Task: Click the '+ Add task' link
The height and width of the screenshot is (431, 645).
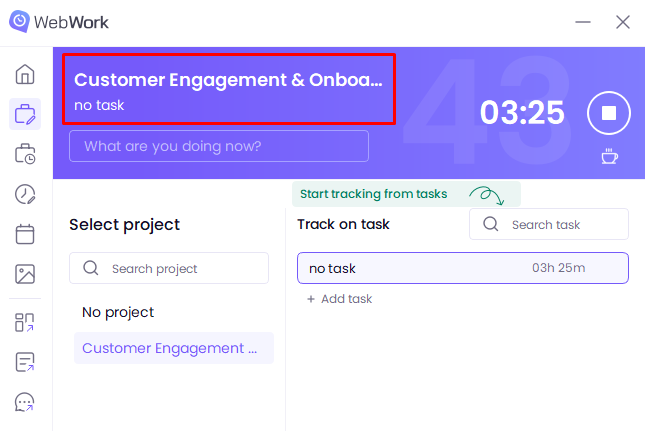Action: [340, 299]
